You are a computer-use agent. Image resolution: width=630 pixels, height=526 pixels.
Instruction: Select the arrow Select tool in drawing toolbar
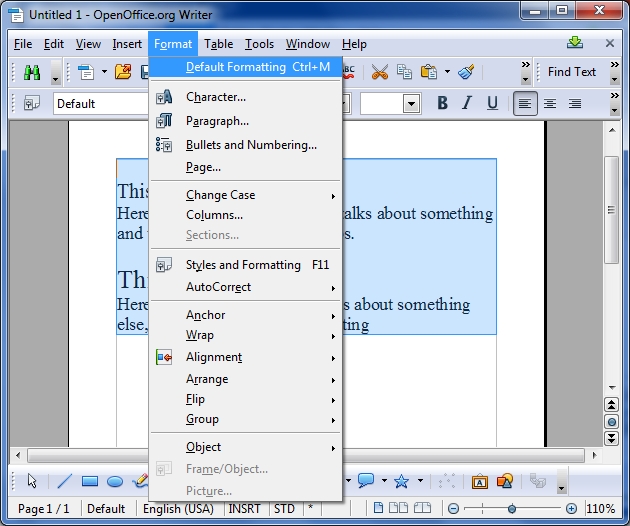coord(32,481)
